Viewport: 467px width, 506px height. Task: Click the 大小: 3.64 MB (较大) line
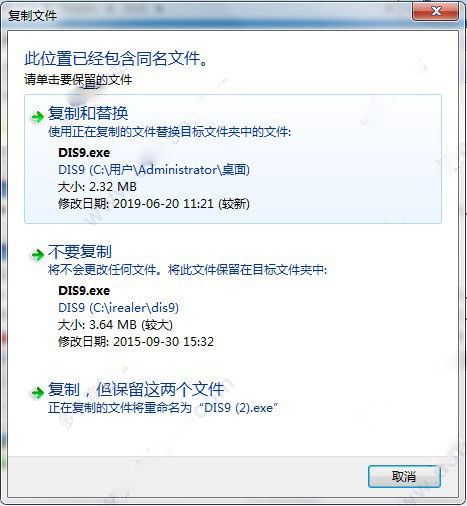tap(115, 325)
